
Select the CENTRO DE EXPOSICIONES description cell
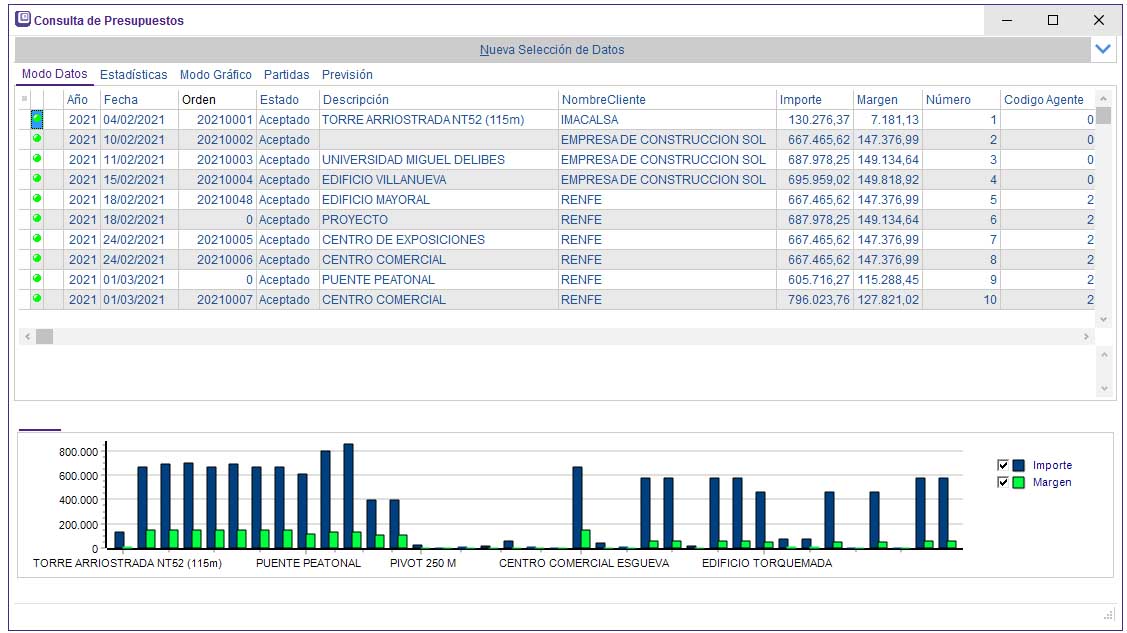point(403,239)
